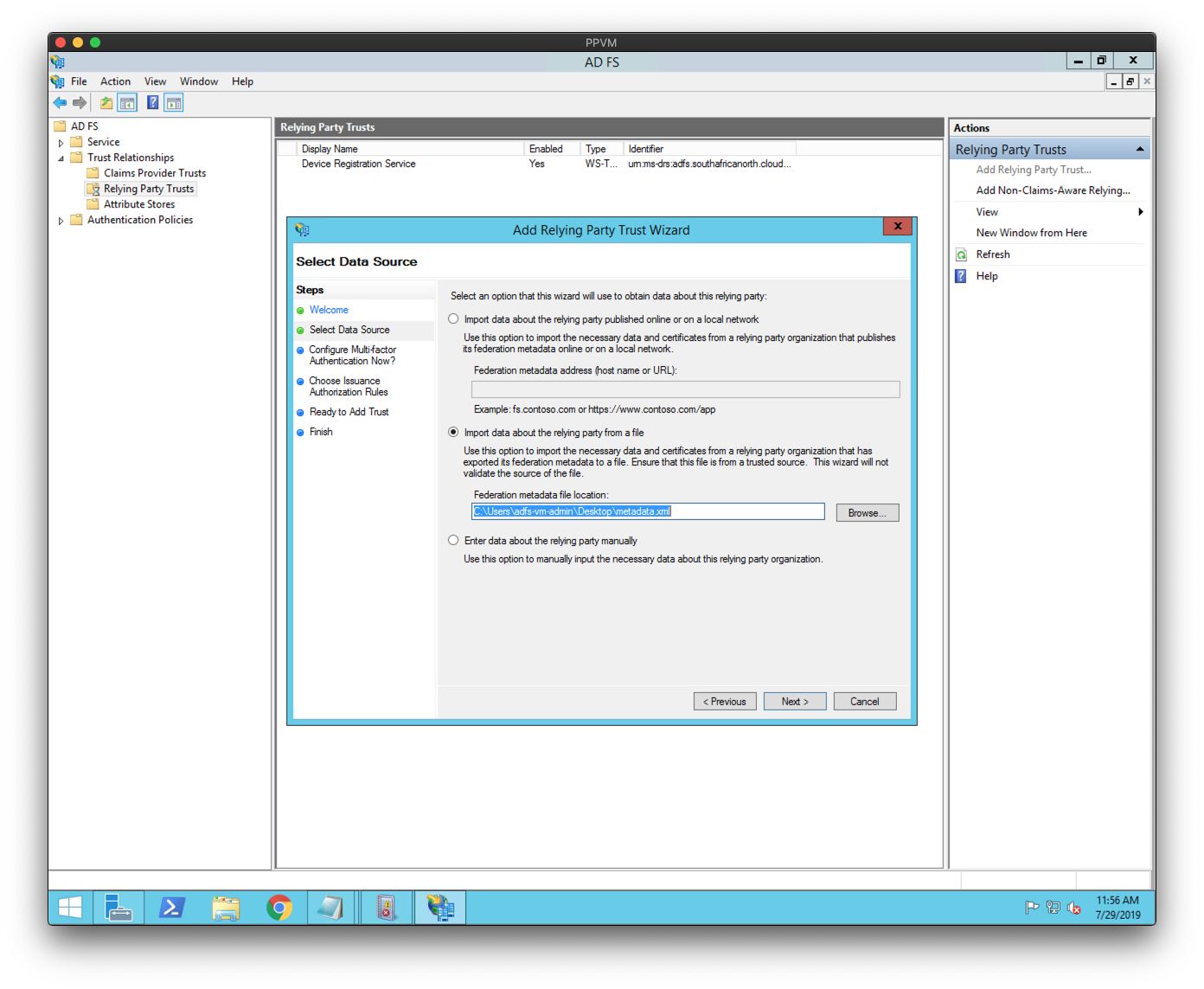
Task: Open the File menu
Action: coord(79,81)
